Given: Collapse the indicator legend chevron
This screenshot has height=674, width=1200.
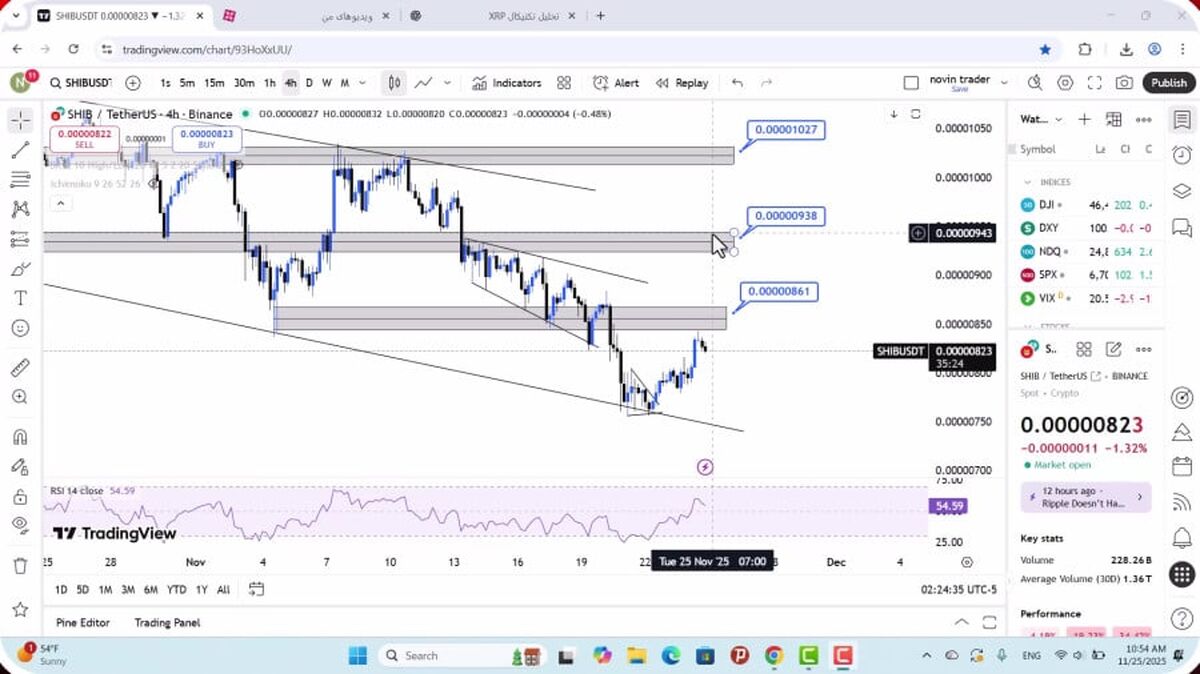Looking at the screenshot, I should click(60, 204).
